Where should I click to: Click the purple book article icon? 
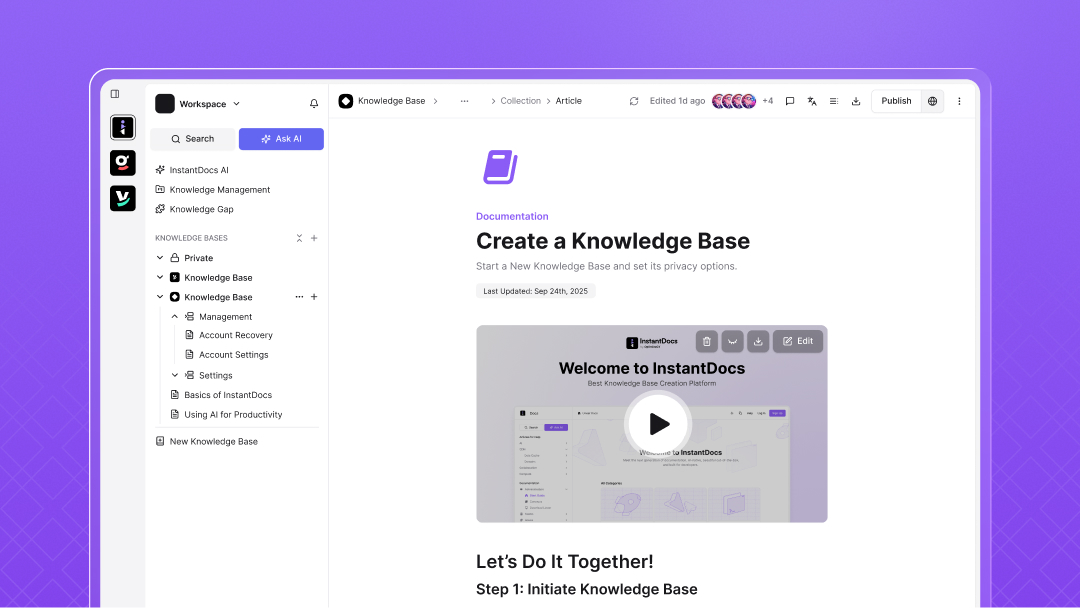(x=501, y=167)
